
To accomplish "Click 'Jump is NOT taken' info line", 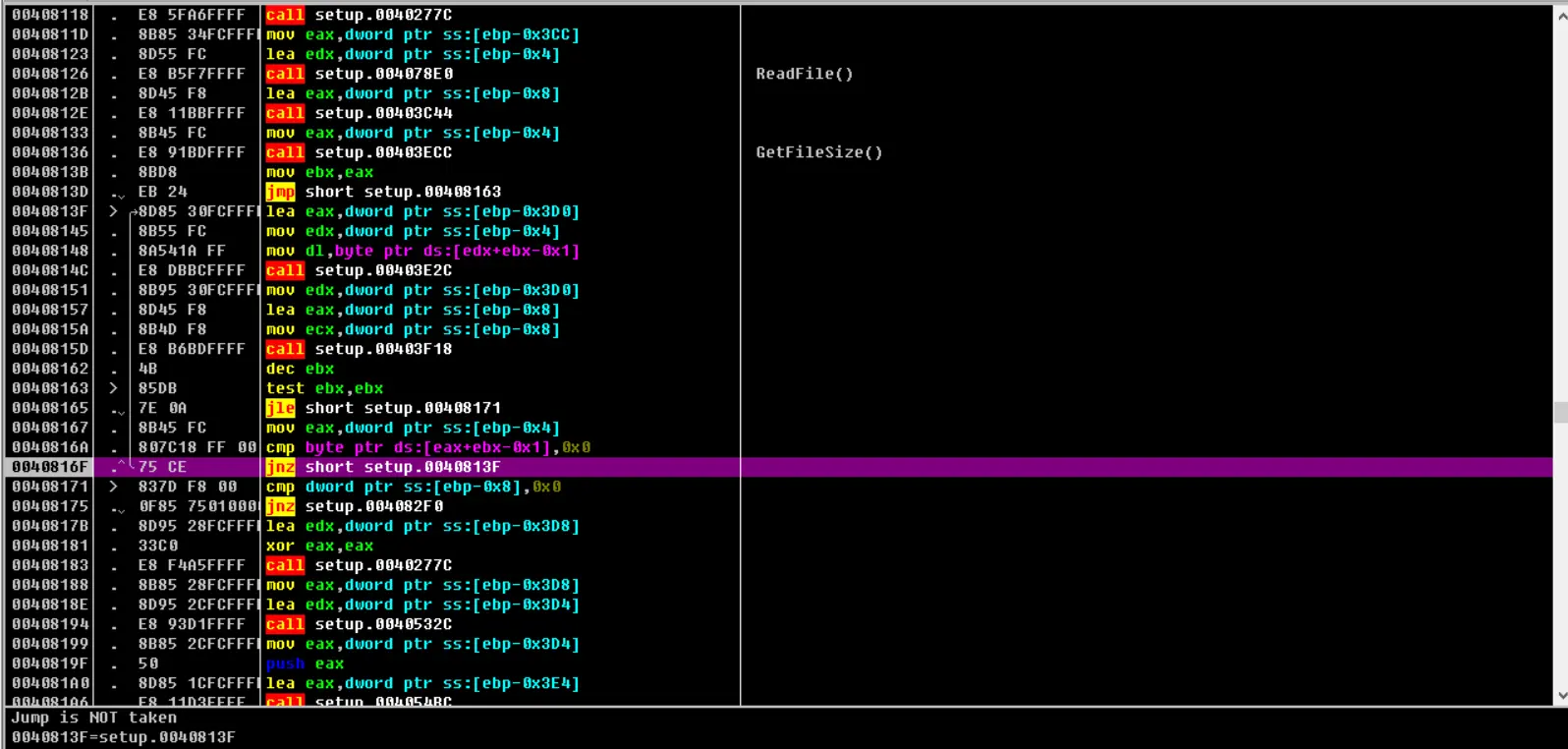I will tap(94, 718).
